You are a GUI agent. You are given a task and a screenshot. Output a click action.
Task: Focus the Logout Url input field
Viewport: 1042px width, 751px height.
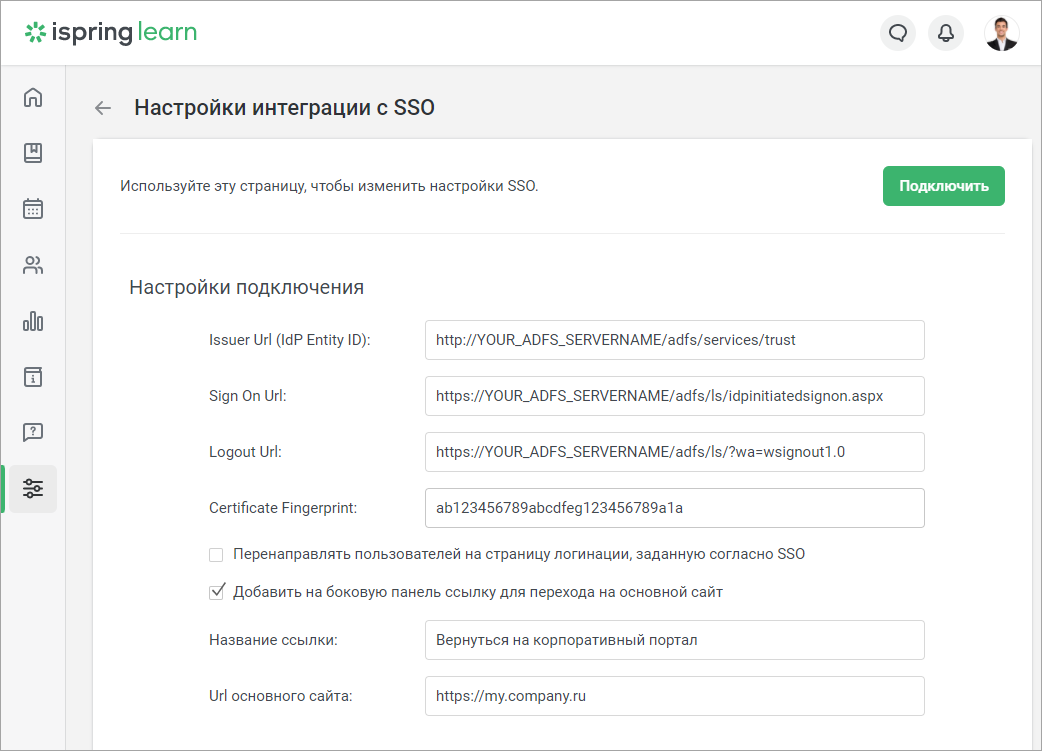(675, 452)
